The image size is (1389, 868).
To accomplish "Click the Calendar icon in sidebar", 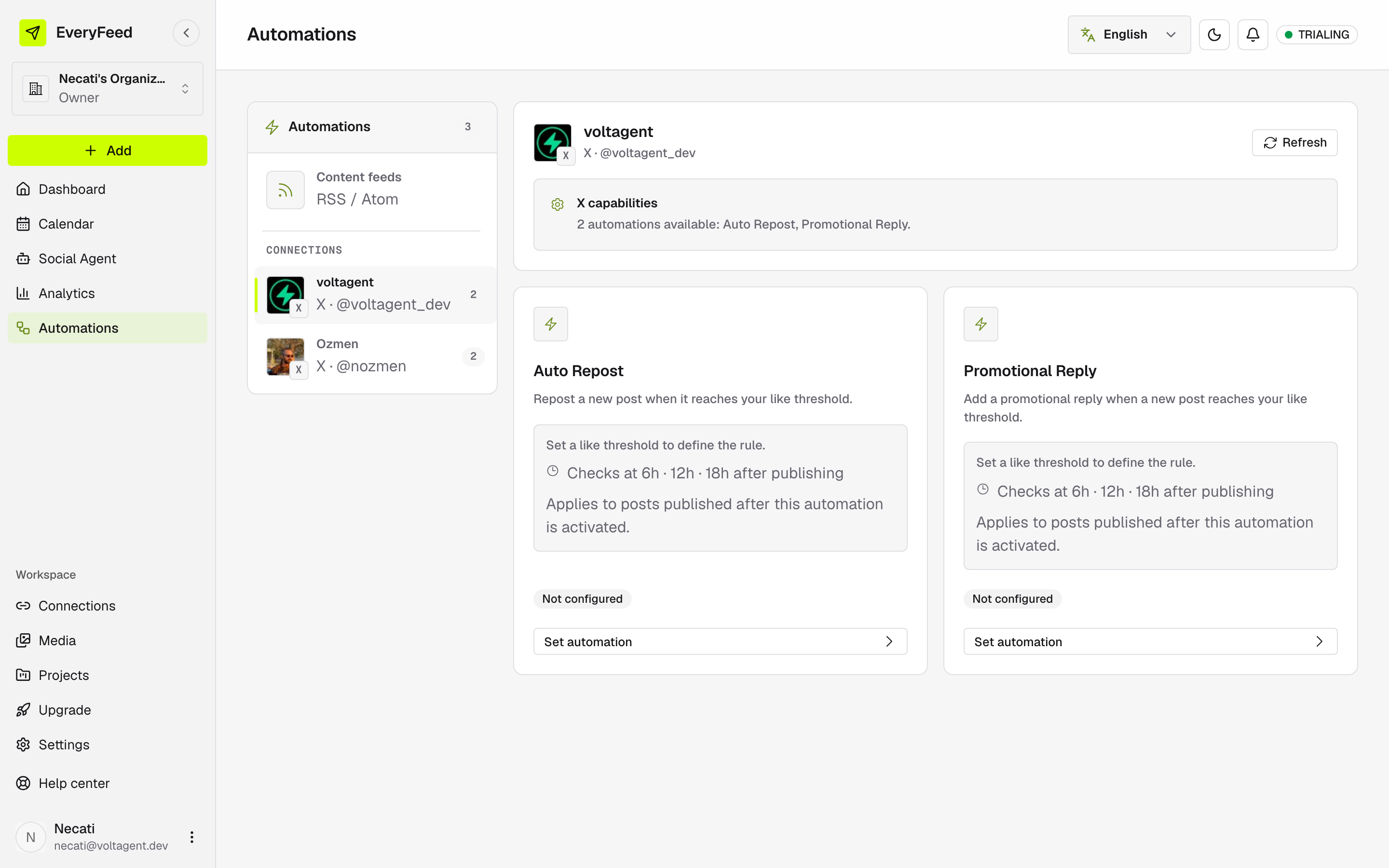I will (x=23, y=224).
